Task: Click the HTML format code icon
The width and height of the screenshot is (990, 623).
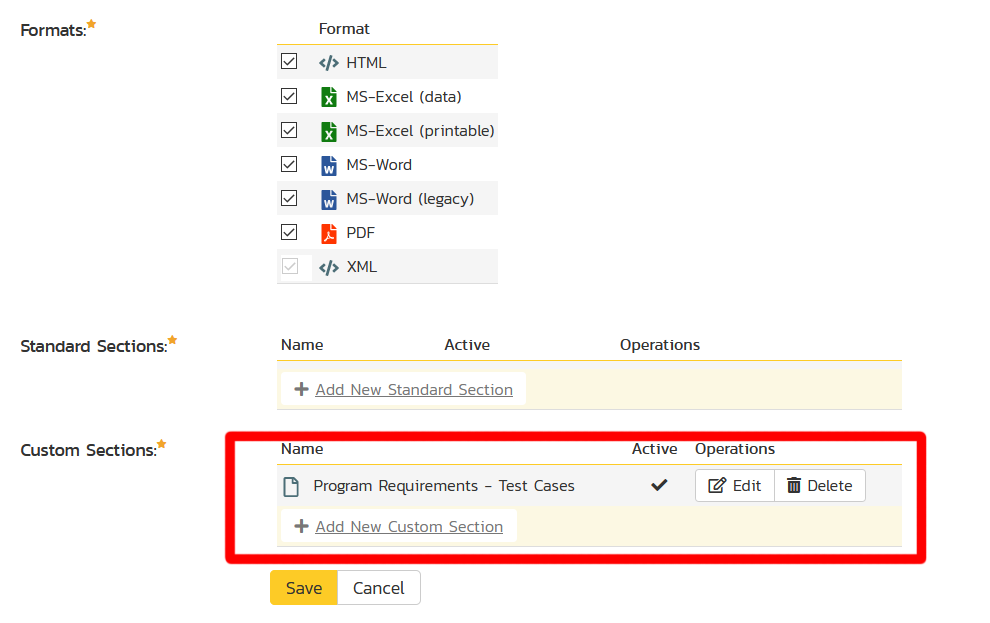Action: click(328, 63)
